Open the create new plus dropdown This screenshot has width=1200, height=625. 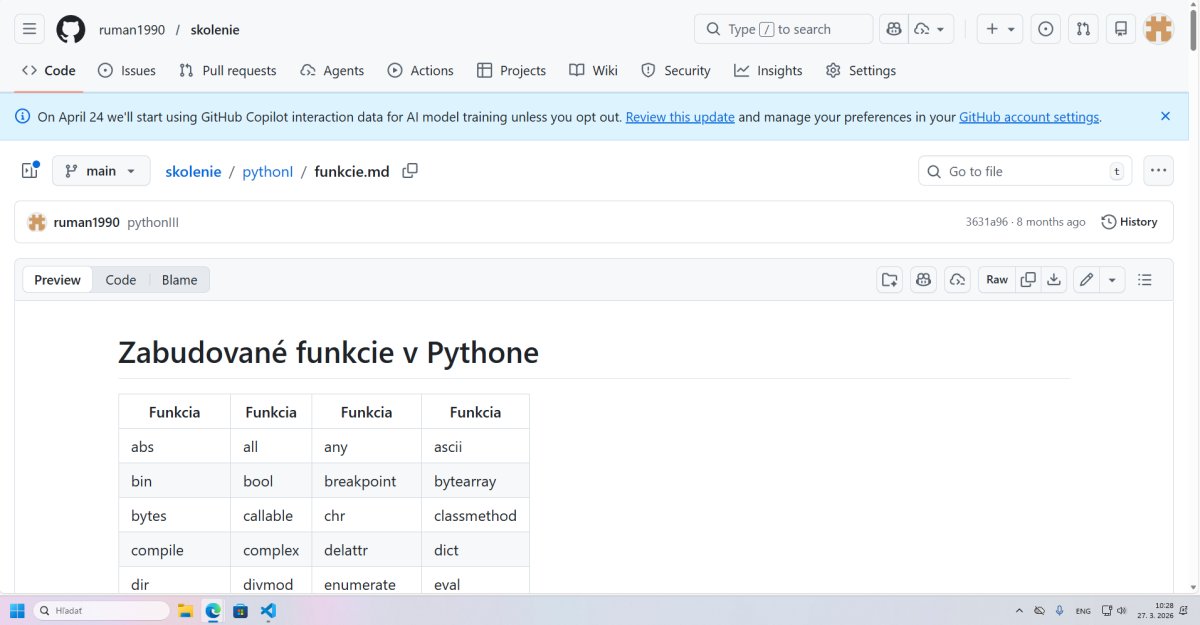click(1000, 29)
